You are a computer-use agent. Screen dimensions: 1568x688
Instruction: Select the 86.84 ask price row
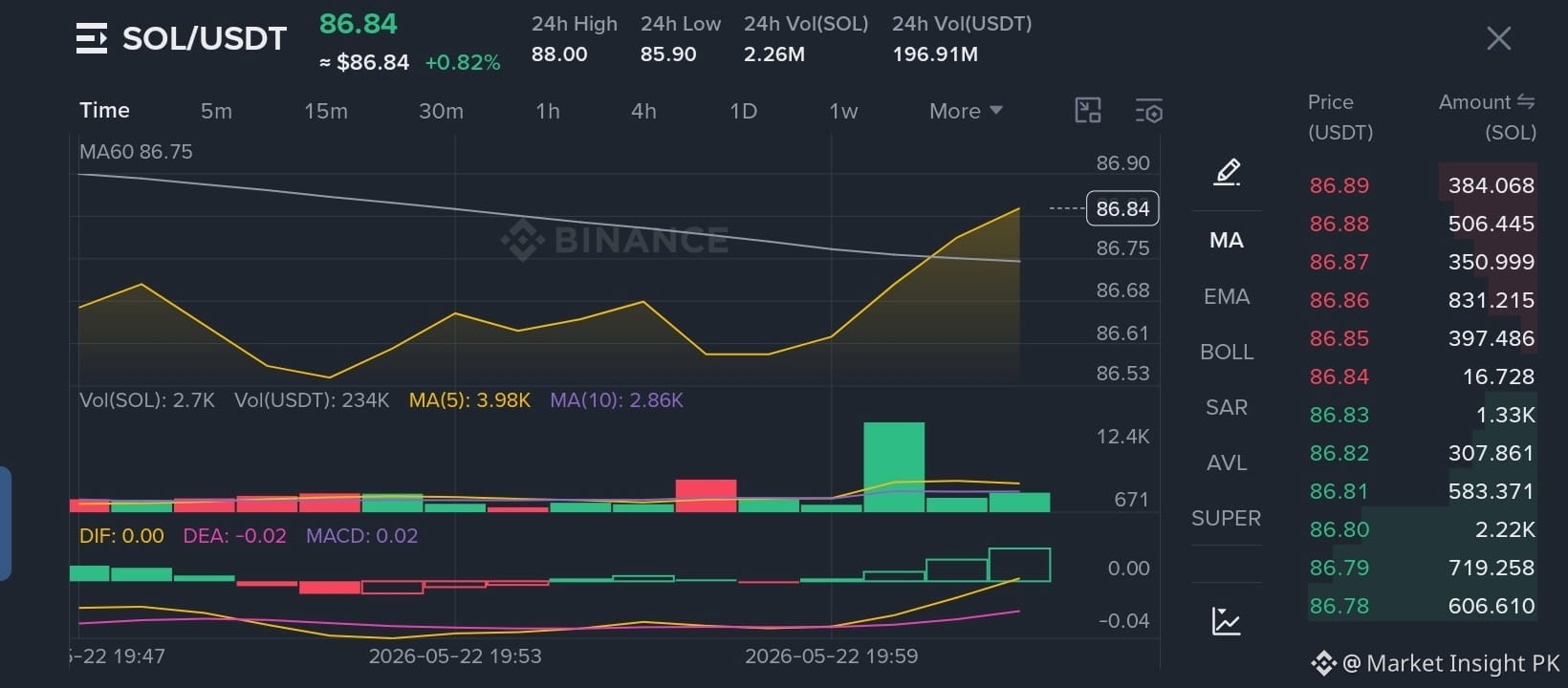click(1422, 376)
